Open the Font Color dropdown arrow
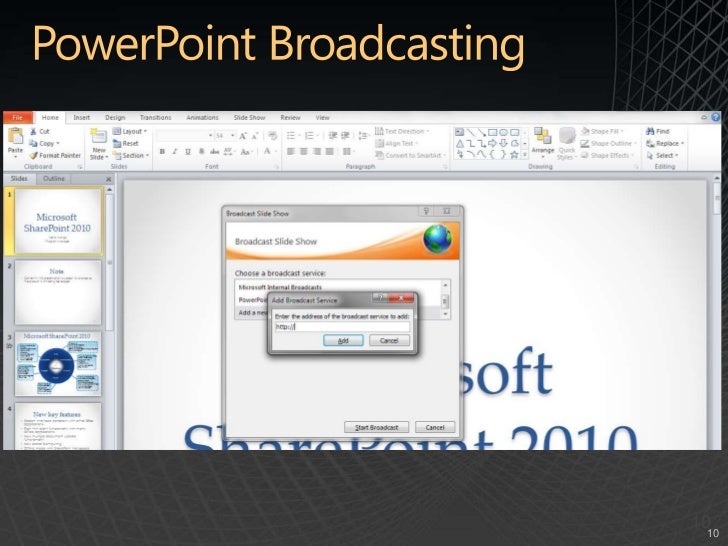This screenshot has height=546, width=728. pos(275,151)
